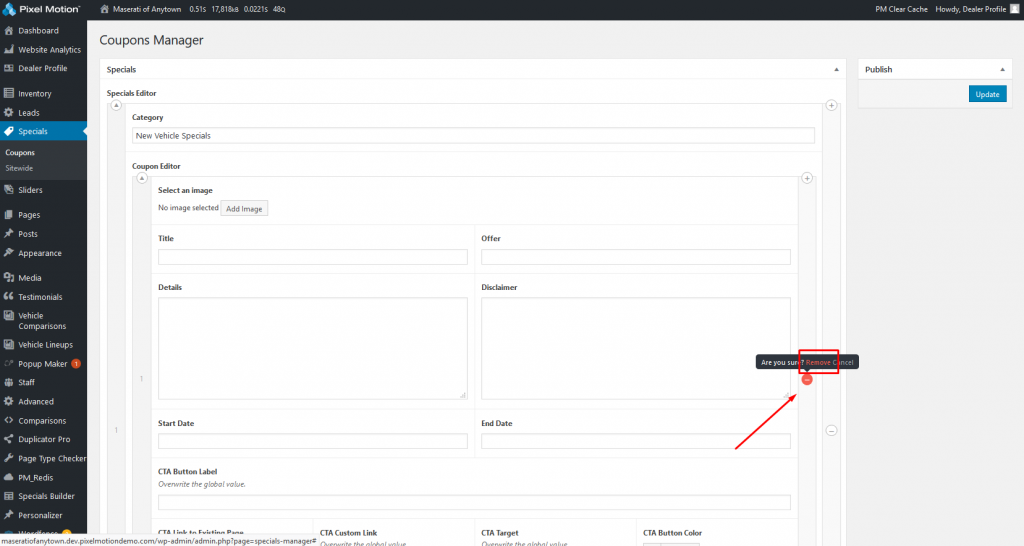The image size is (1024, 546).
Task: Click the Vehicle Comparisons icon
Action: 8,315
